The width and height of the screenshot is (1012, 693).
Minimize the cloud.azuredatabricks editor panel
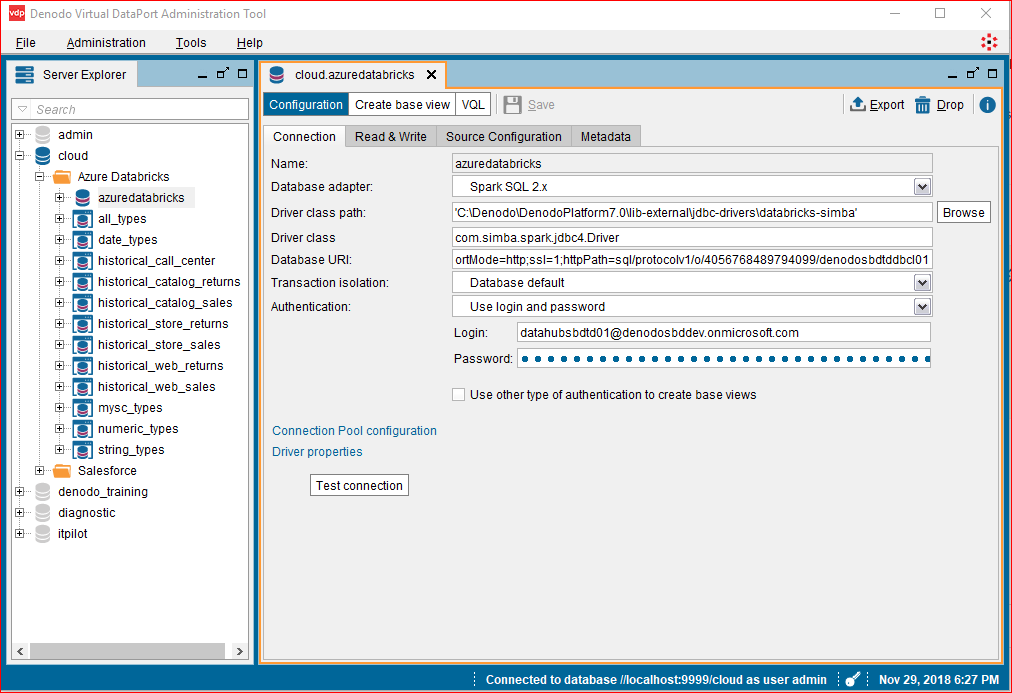[x=953, y=75]
